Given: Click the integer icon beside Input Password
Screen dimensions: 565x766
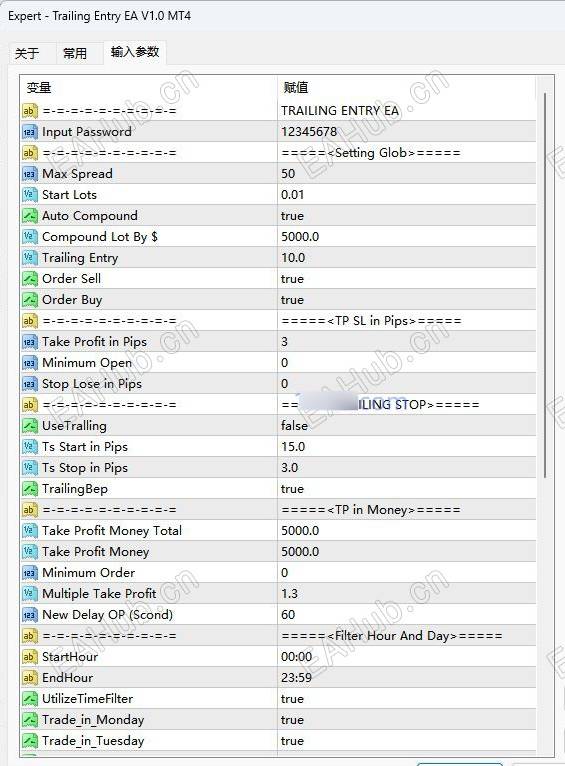Looking at the screenshot, I should pyautogui.click(x=30, y=132).
